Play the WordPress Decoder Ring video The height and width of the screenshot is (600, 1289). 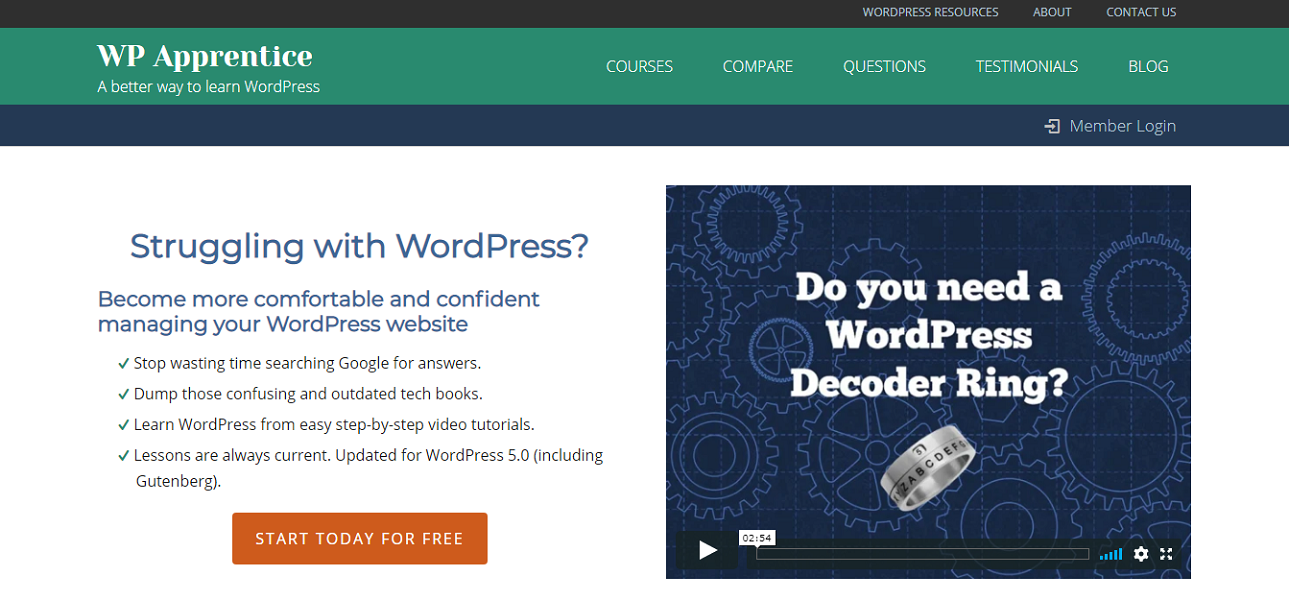tap(708, 551)
